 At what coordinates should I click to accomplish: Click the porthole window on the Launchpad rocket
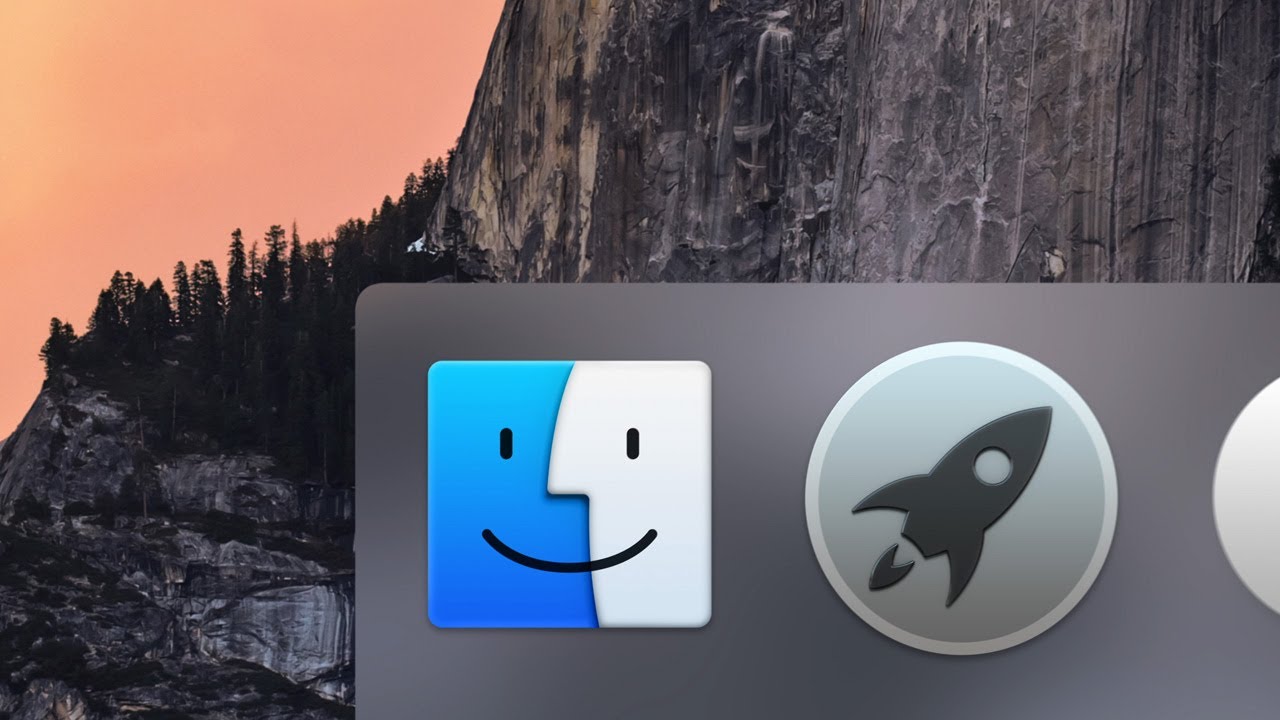coord(993,466)
